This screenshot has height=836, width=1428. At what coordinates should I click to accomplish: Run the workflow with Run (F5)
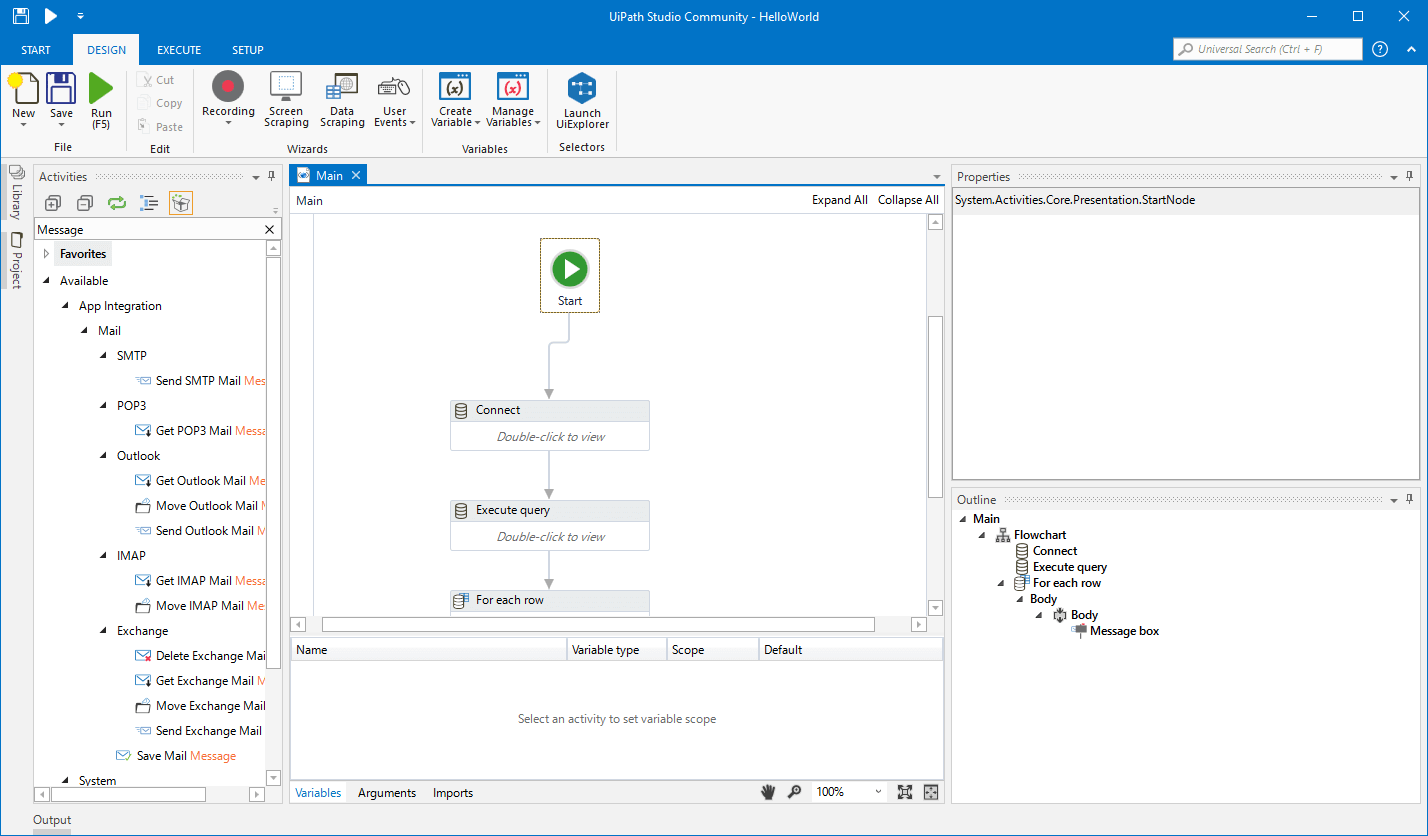101,100
